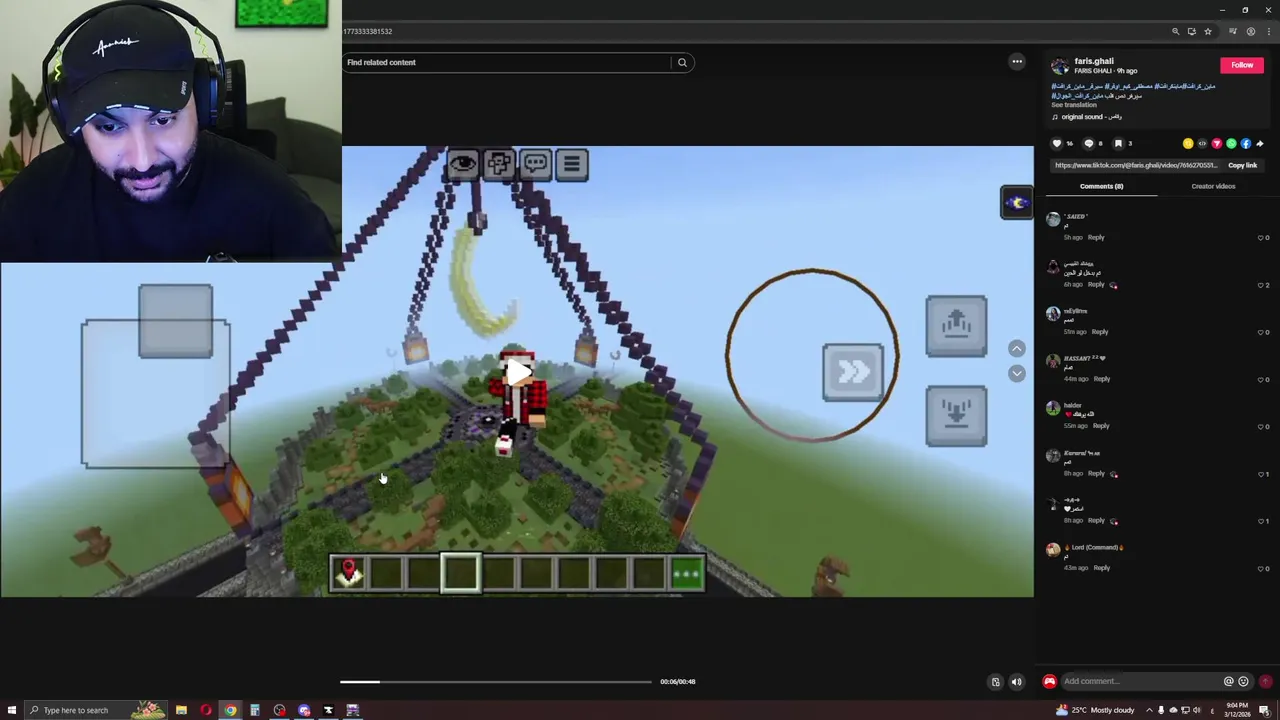Bookmark page with the browser star icon
The height and width of the screenshot is (720, 1280).
pyautogui.click(x=1207, y=31)
